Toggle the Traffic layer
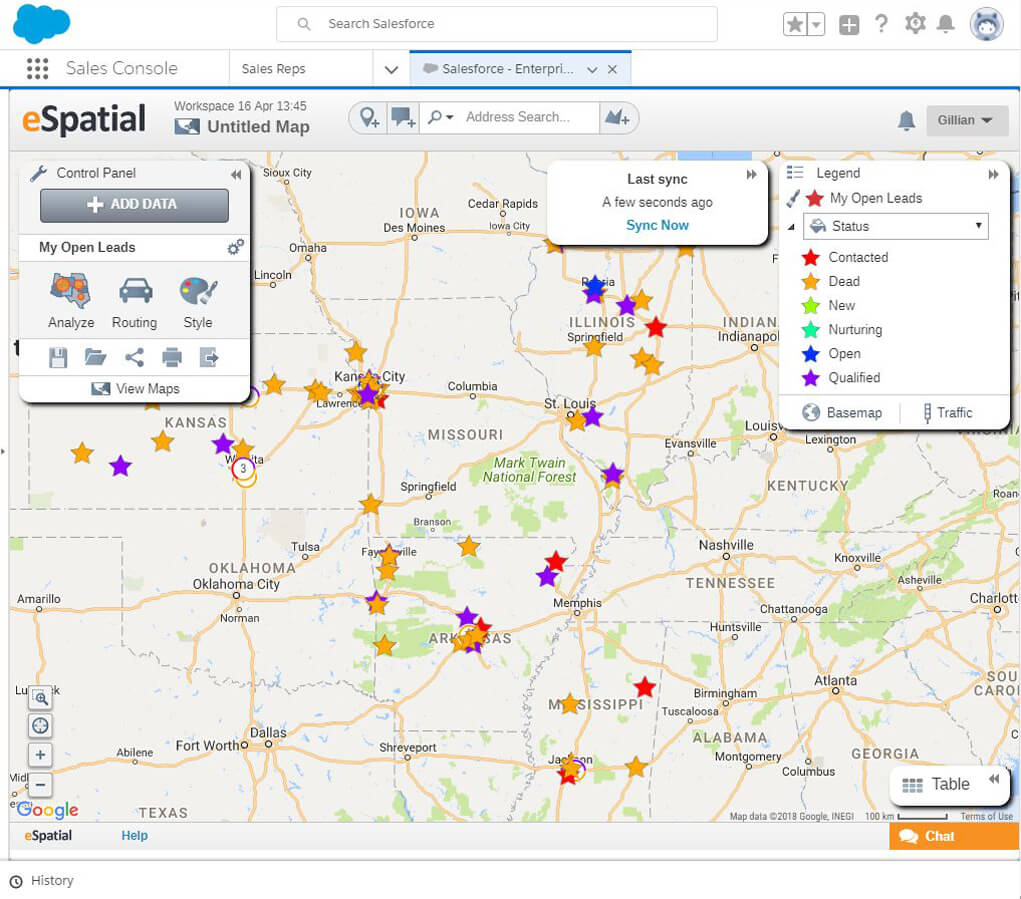The image size is (1021, 899). pyautogui.click(x=947, y=413)
